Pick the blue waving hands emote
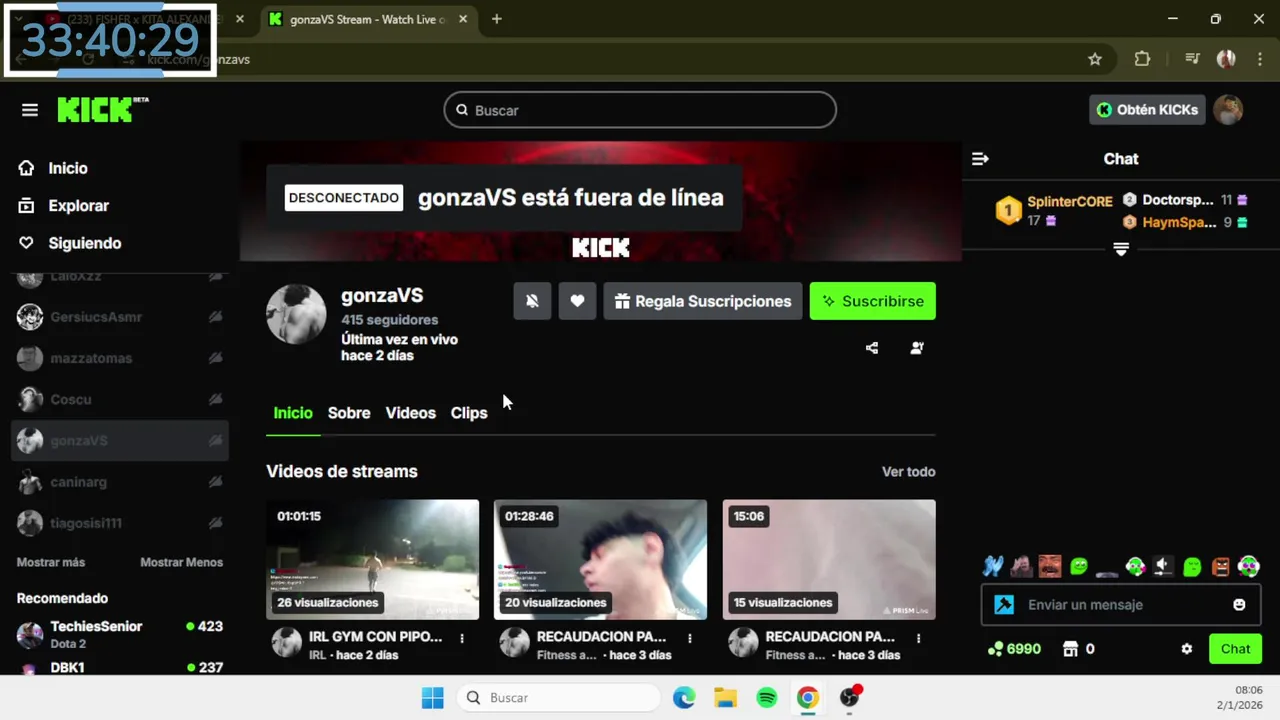Viewport: 1280px width, 720px height. [x=992, y=567]
